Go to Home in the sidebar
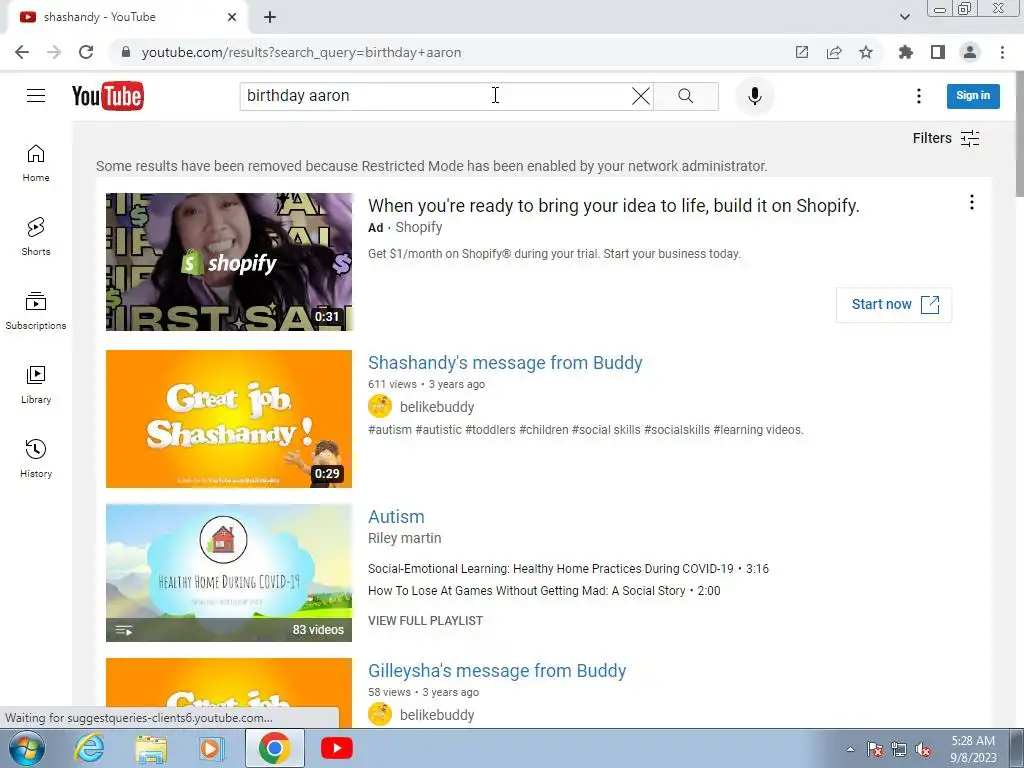1024x768 pixels. coord(36,163)
